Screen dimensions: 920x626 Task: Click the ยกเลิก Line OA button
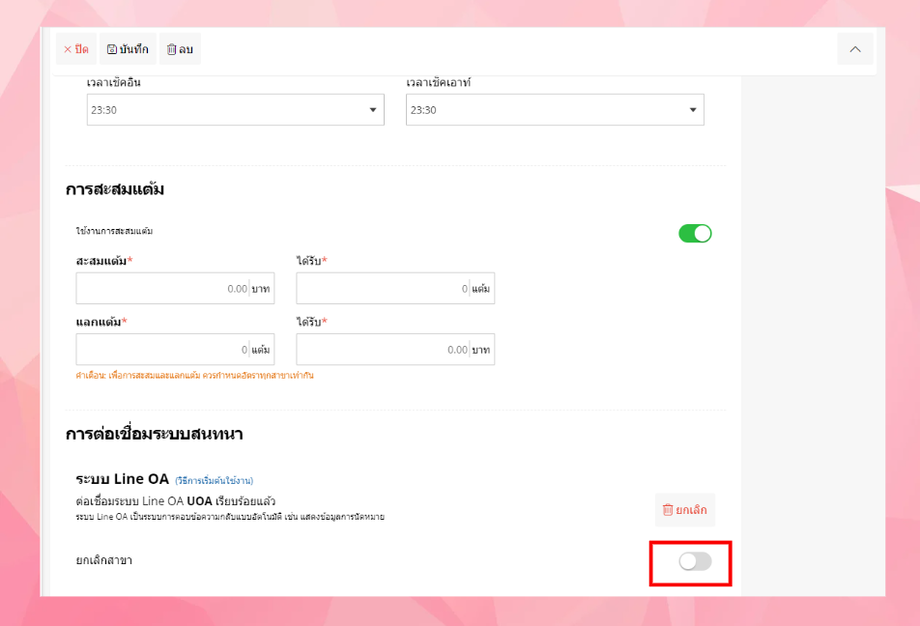[x=685, y=510]
